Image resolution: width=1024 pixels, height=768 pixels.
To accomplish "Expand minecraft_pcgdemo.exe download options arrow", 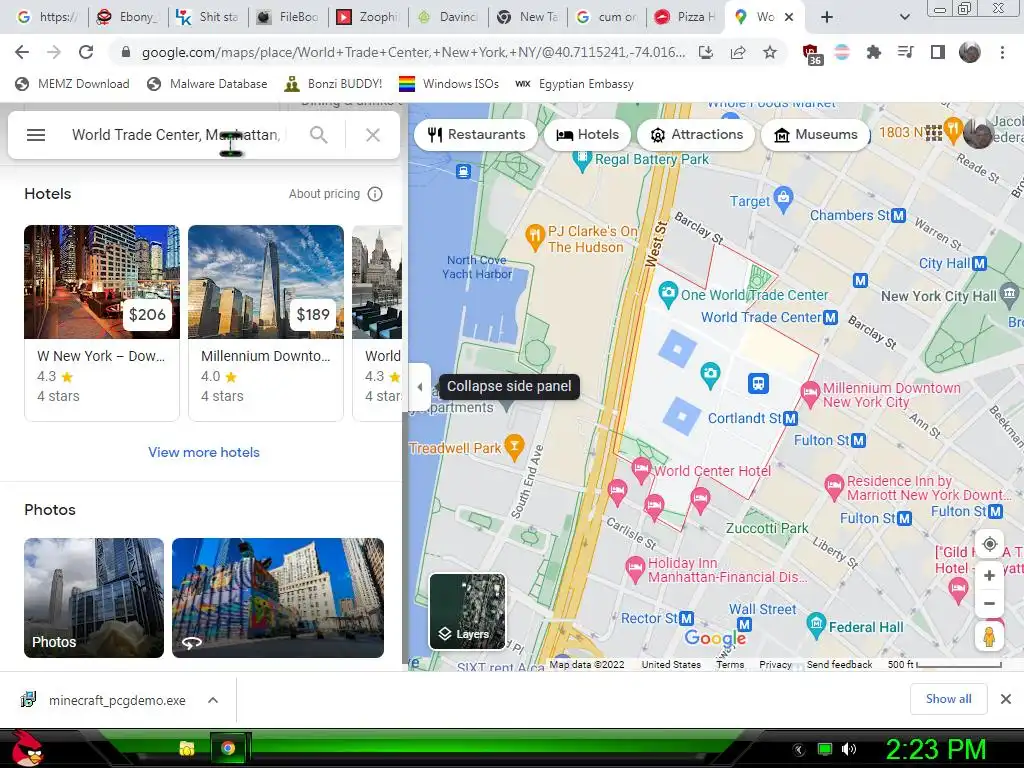I will click(213, 700).
